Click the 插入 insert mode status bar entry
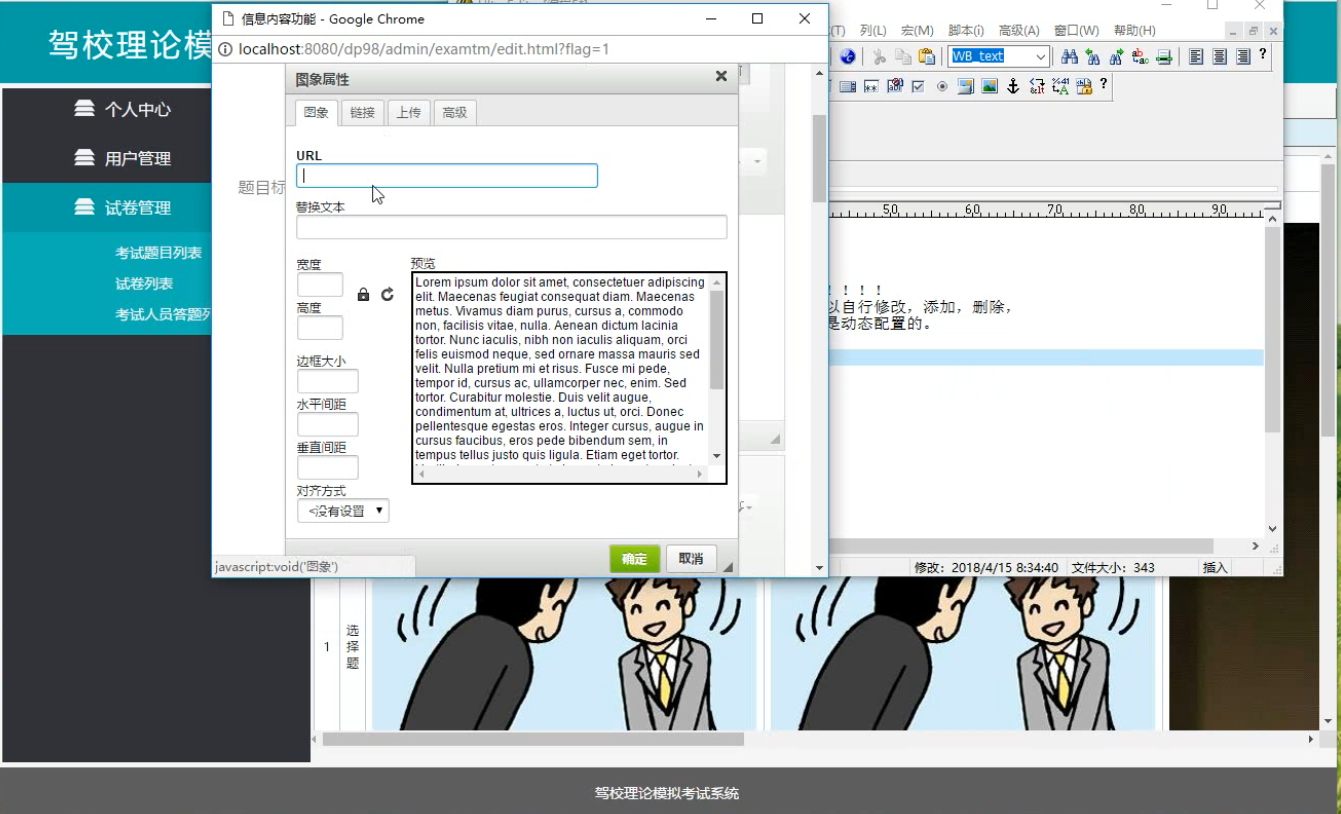This screenshot has width=1341, height=814. click(x=1215, y=567)
